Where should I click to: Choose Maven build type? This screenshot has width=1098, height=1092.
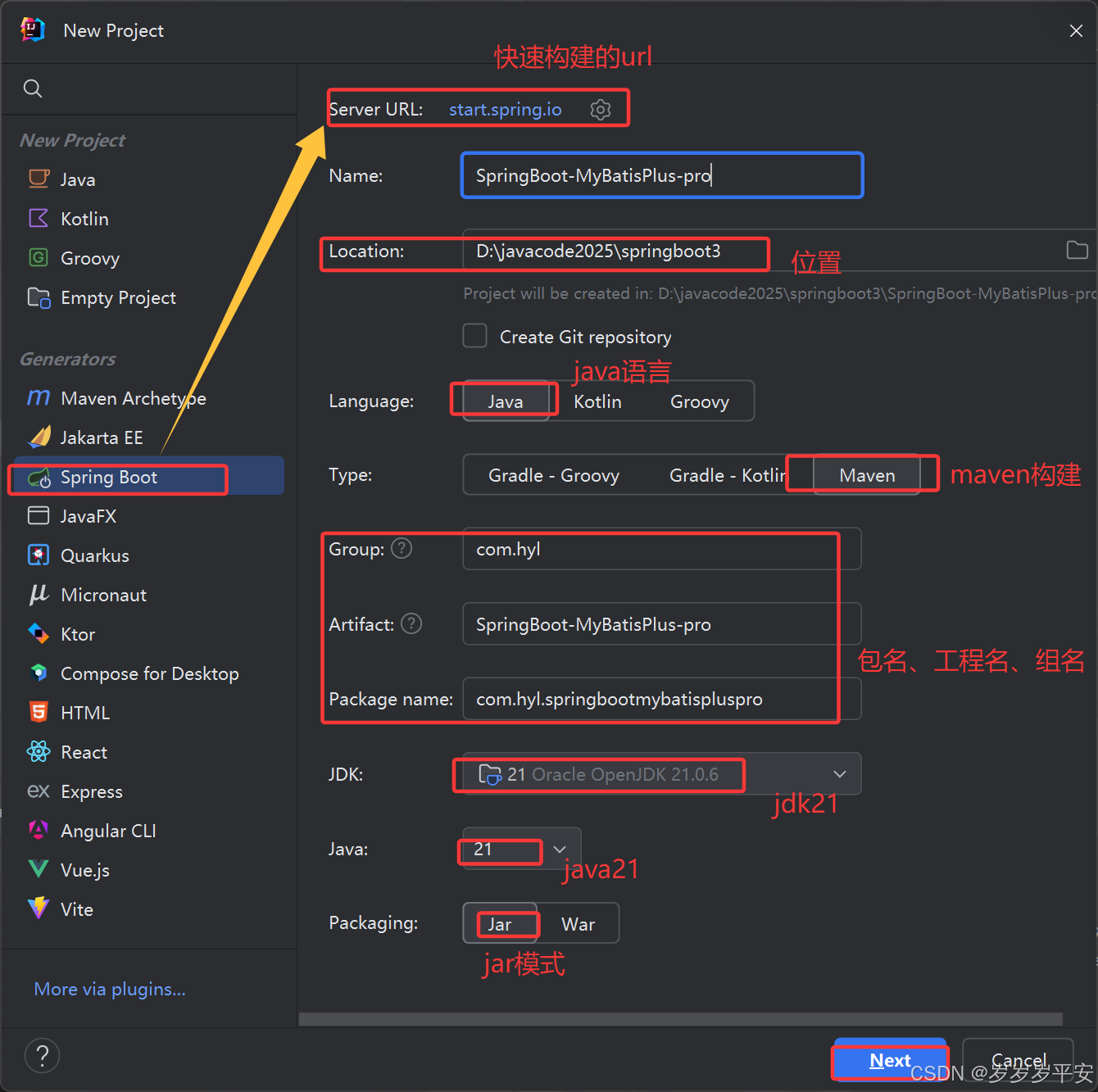867,475
